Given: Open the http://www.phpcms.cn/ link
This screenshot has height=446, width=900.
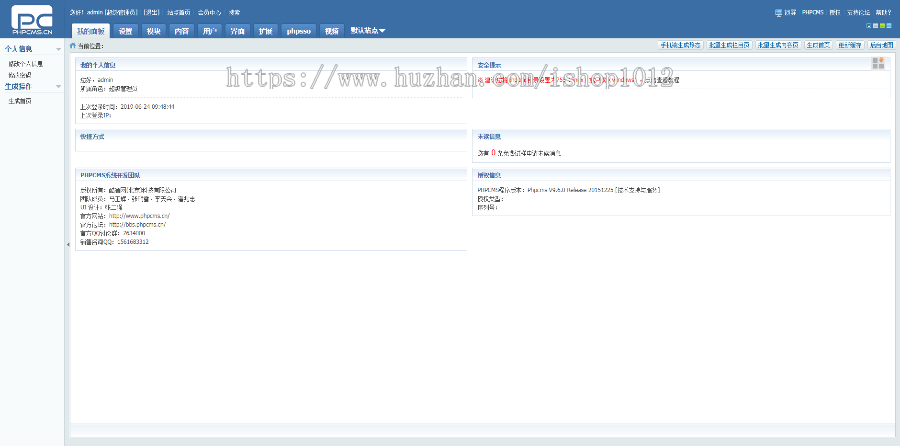Looking at the screenshot, I should pyautogui.click(x=139, y=216).
